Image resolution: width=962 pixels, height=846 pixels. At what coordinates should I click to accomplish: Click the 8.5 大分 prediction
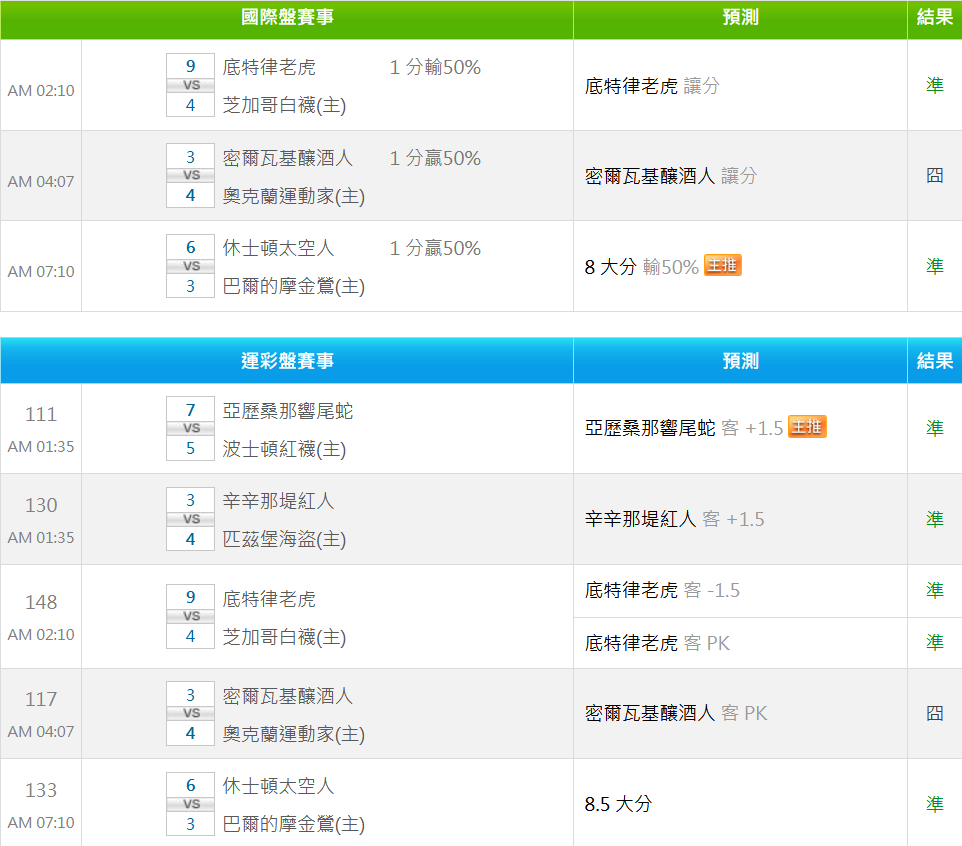pyautogui.click(x=618, y=804)
